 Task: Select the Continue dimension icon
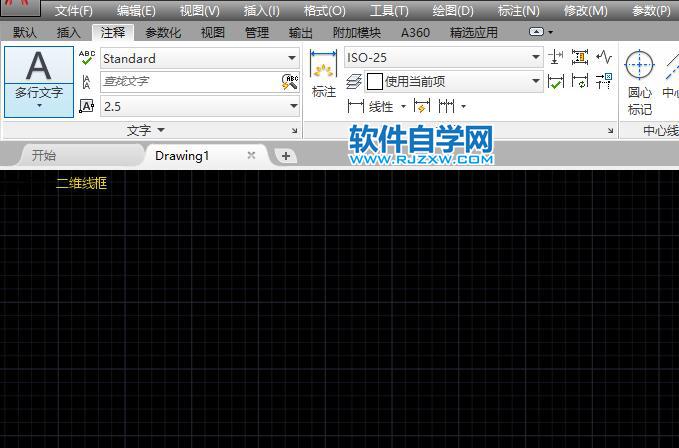tap(446, 106)
